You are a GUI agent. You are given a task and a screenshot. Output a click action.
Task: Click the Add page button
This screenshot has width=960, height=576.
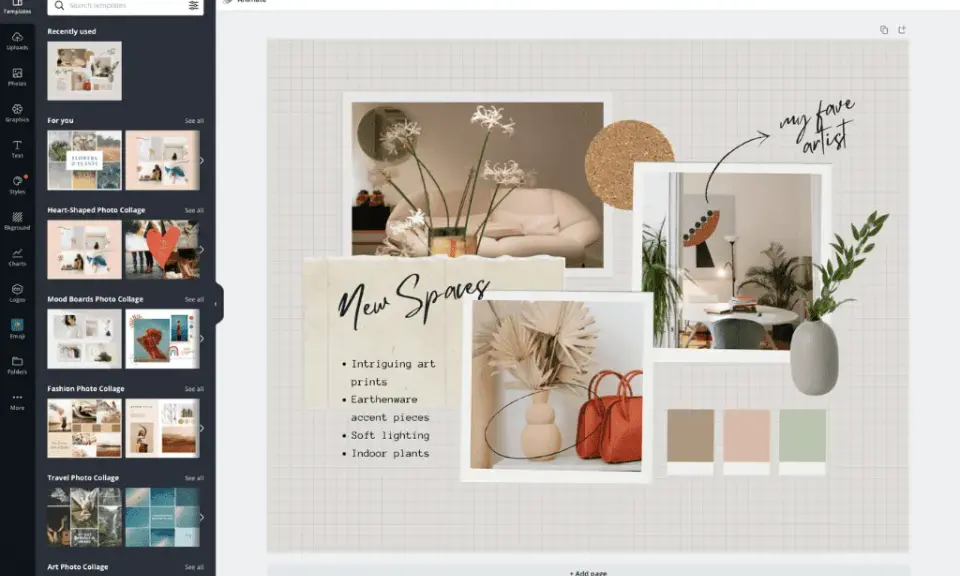coord(588,572)
